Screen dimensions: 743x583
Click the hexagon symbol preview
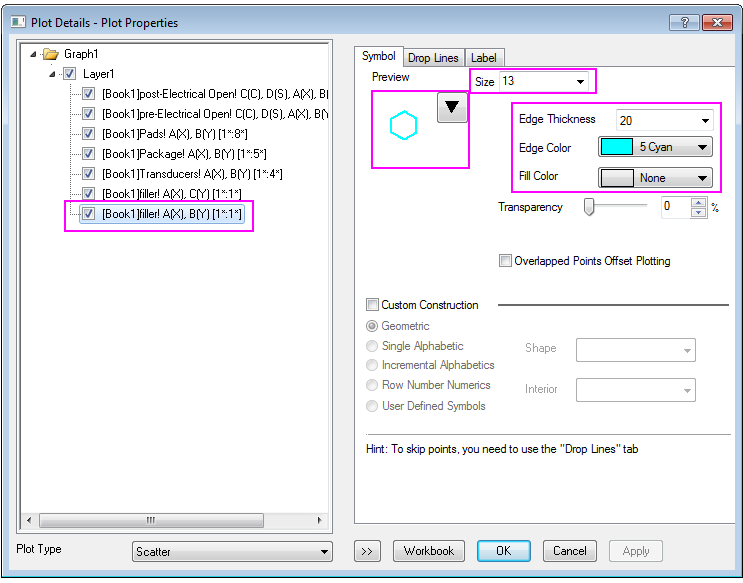(x=403, y=125)
